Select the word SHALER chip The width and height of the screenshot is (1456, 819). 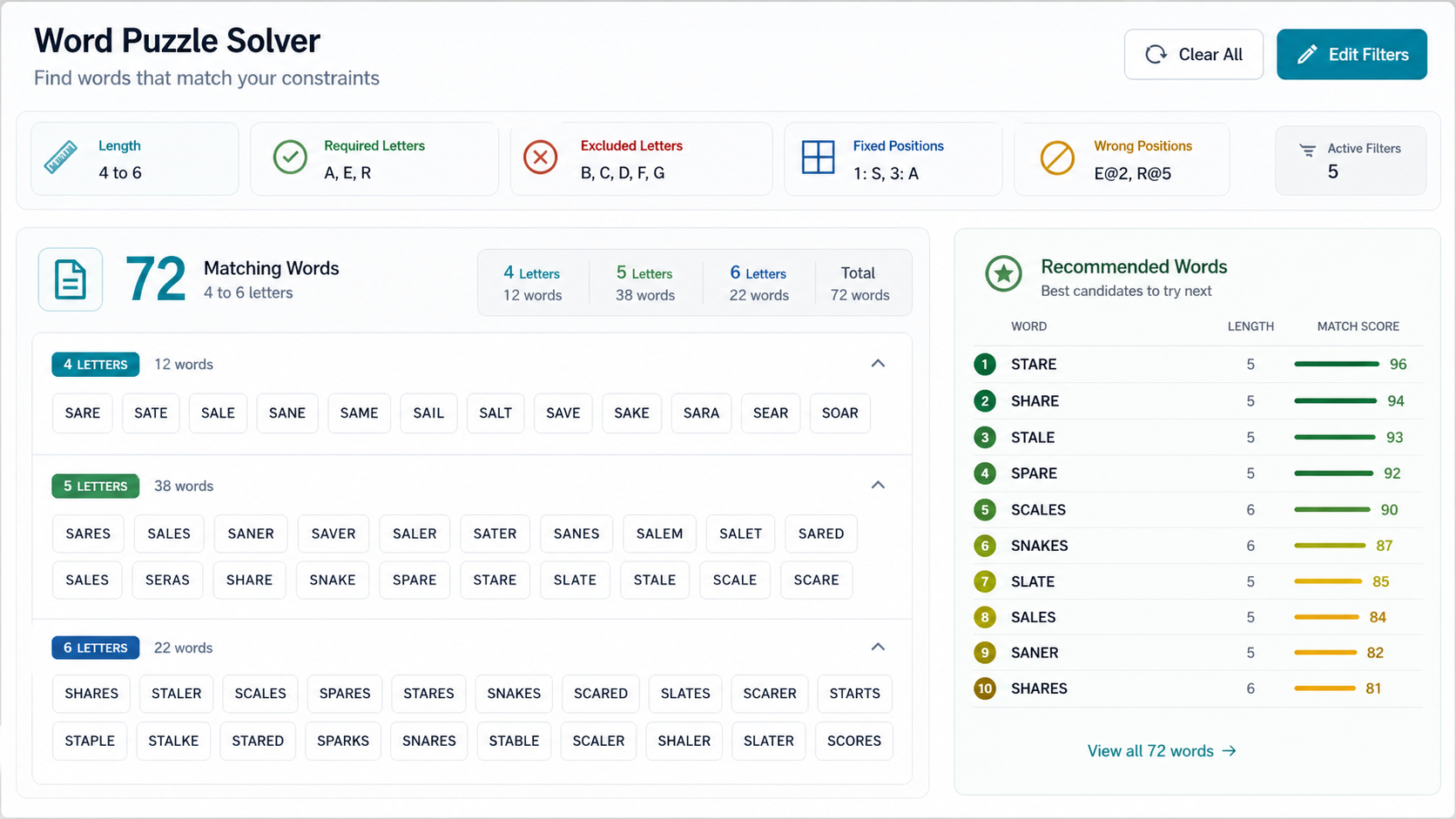(x=684, y=741)
